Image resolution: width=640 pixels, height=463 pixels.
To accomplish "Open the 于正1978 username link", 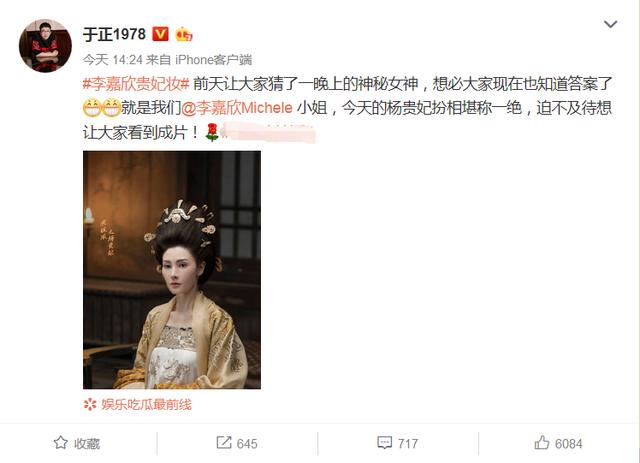I will pyautogui.click(x=114, y=34).
